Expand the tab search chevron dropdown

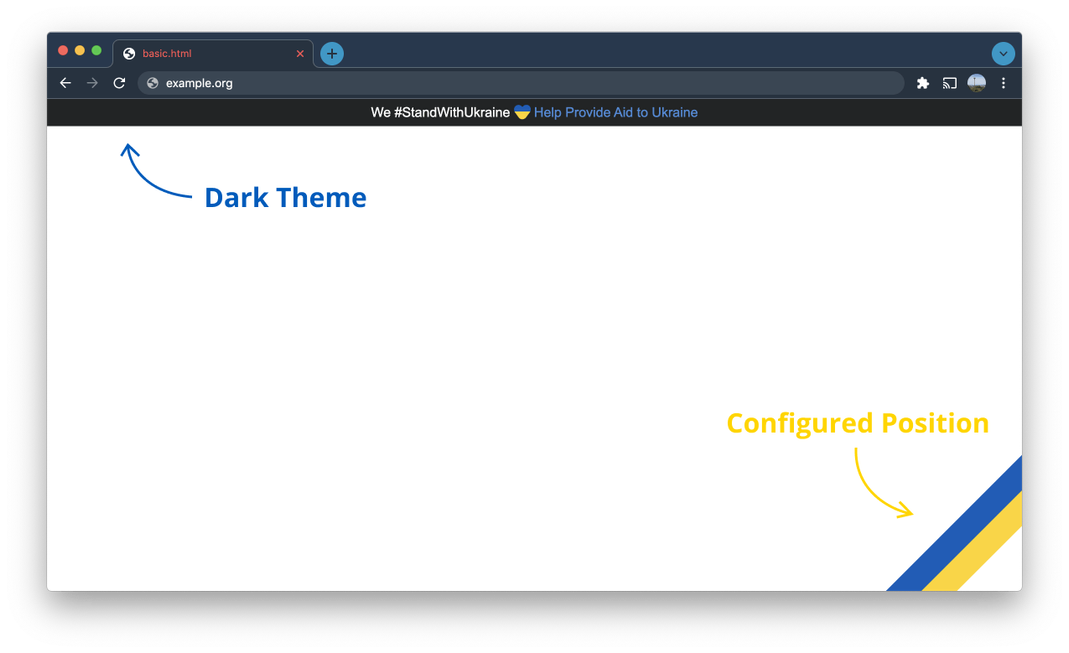click(x=1003, y=54)
